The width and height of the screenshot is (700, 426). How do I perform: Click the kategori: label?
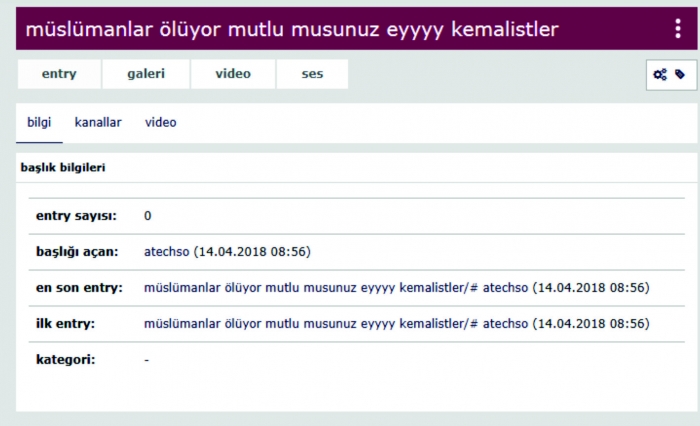pos(66,359)
